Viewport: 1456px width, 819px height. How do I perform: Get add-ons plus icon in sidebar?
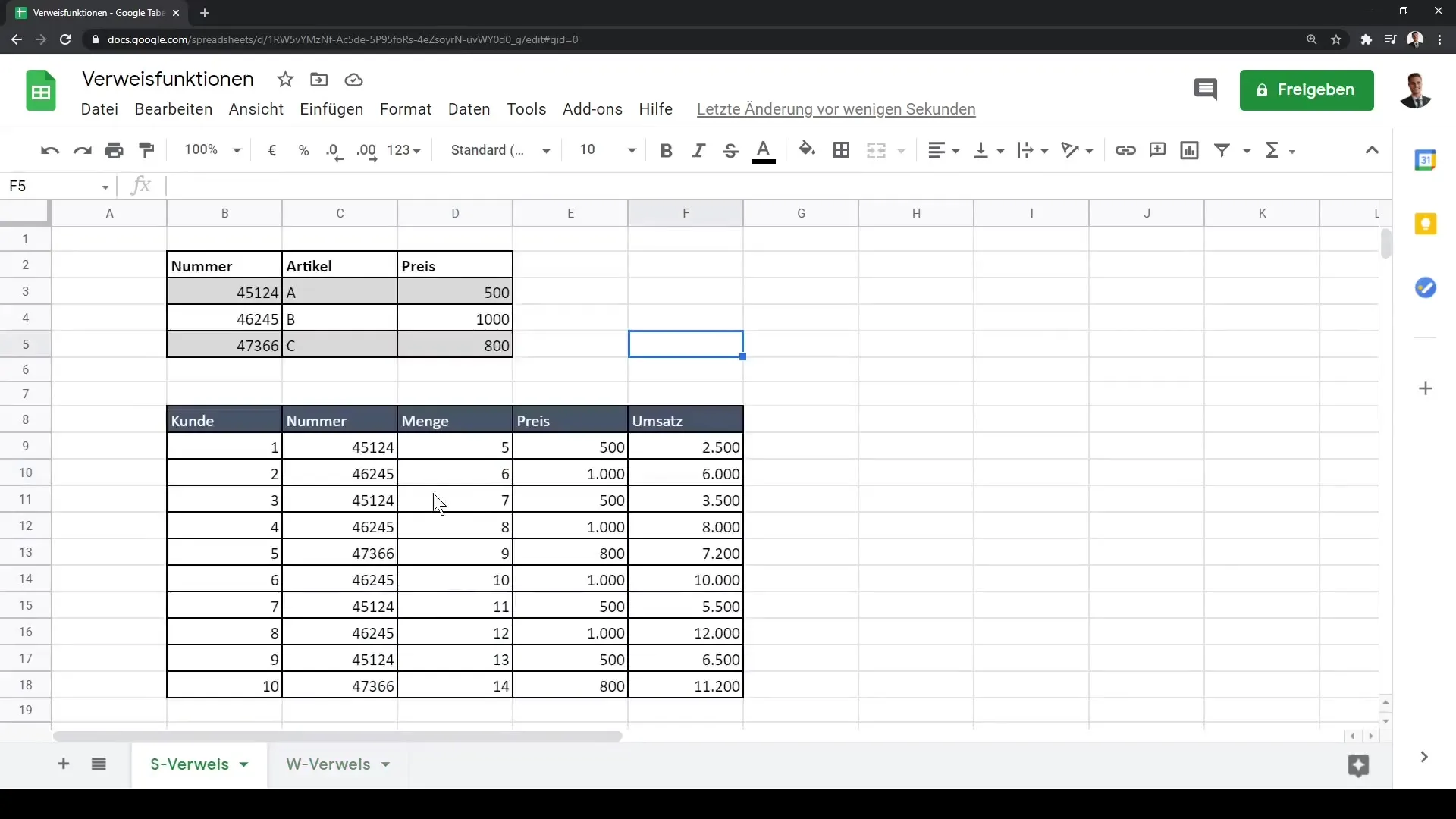[x=1426, y=388]
